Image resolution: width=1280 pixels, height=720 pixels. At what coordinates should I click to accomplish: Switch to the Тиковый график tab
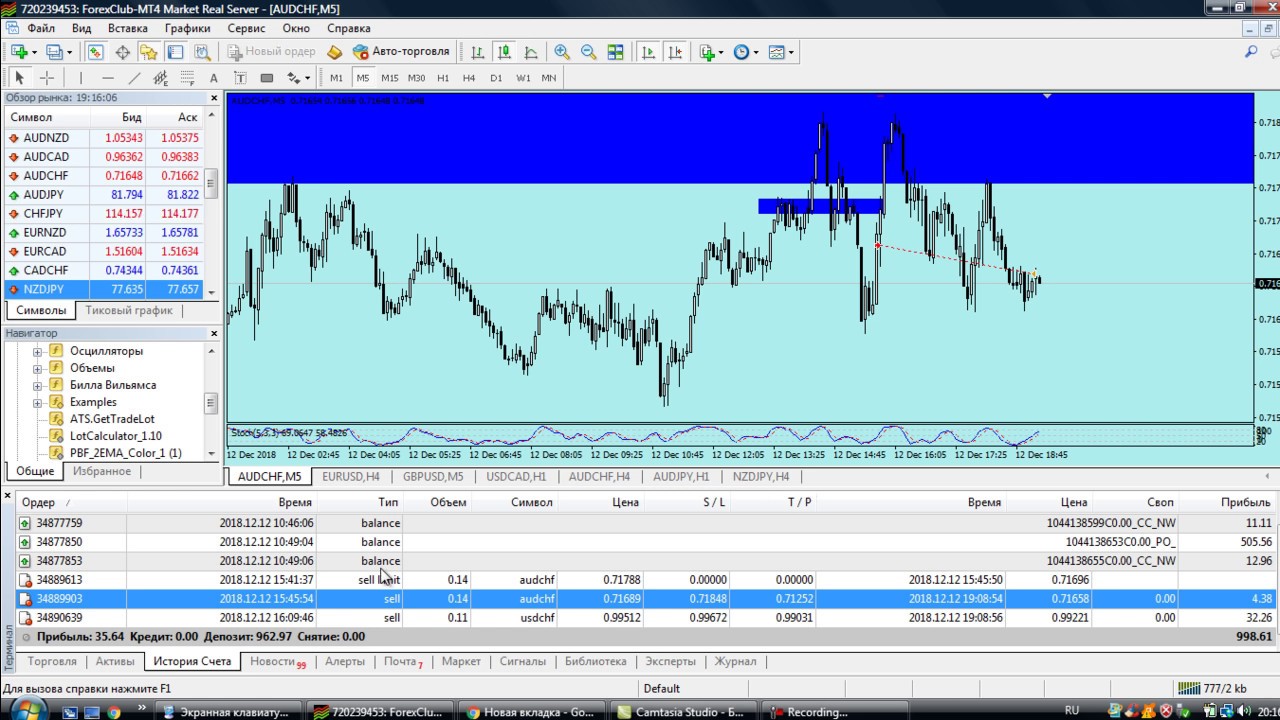click(128, 310)
